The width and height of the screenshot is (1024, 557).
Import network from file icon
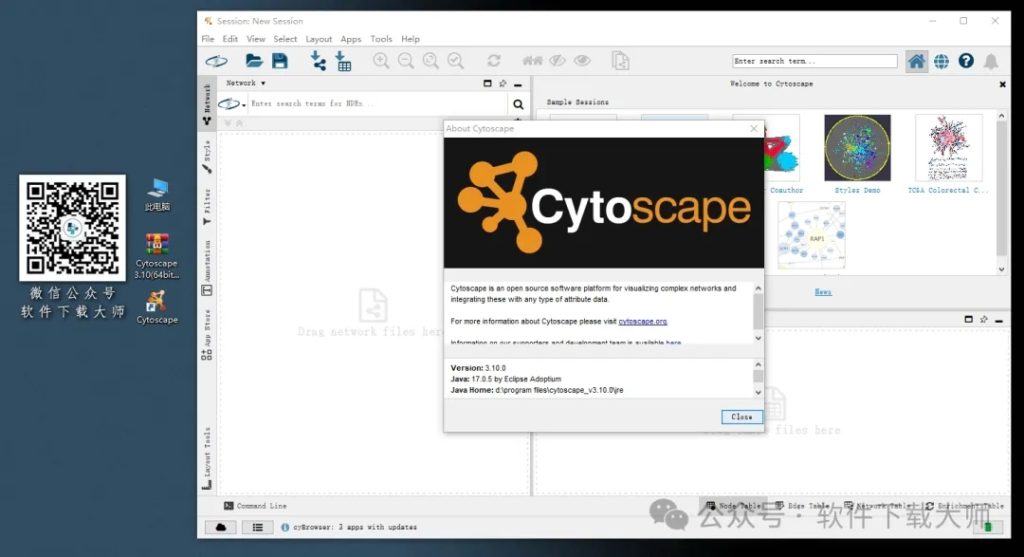click(318, 61)
